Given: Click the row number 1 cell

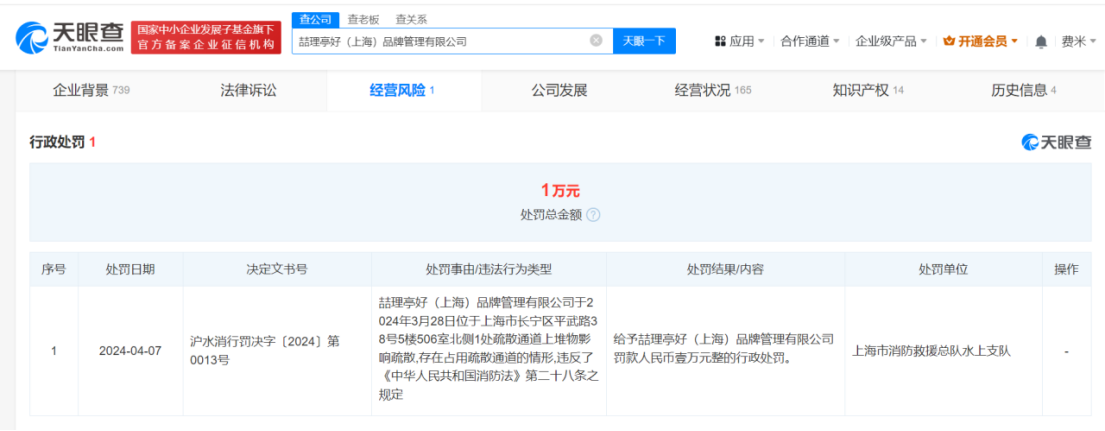Looking at the screenshot, I should [54, 350].
